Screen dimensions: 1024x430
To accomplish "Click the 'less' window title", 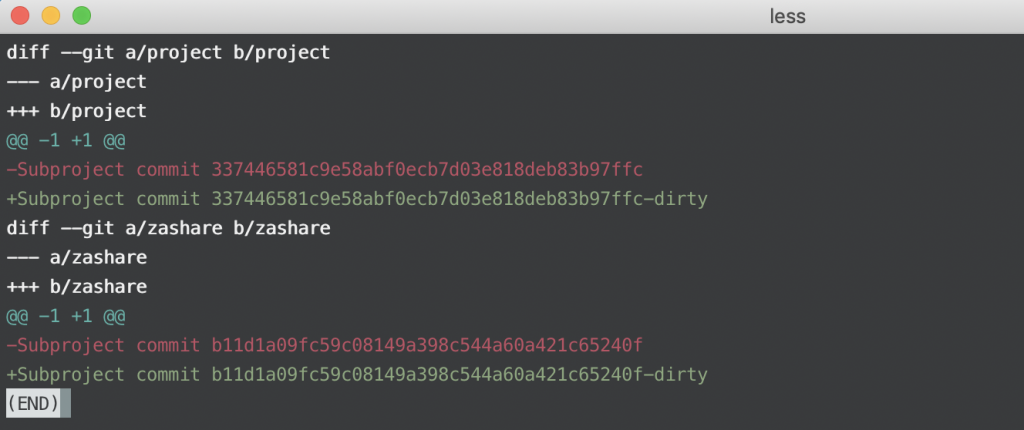I will (x=787, y=16).
